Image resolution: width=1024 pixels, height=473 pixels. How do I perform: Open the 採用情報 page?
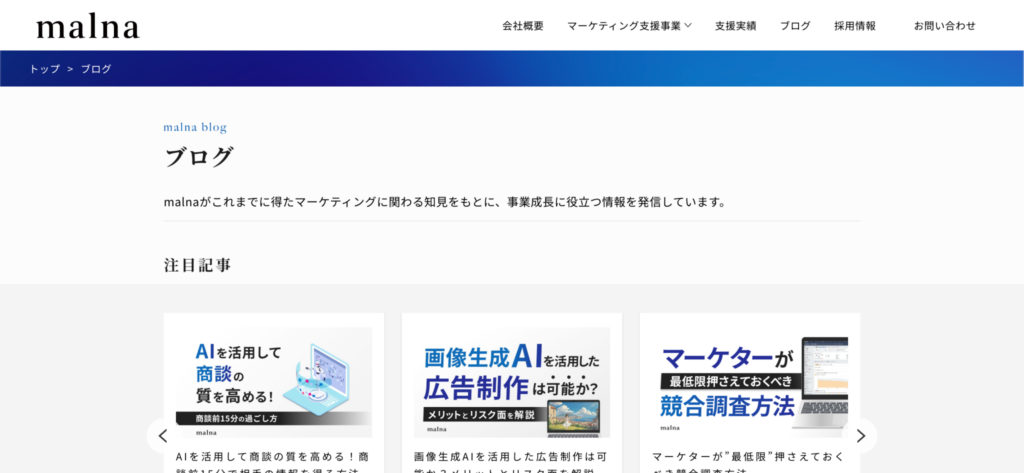855,26
